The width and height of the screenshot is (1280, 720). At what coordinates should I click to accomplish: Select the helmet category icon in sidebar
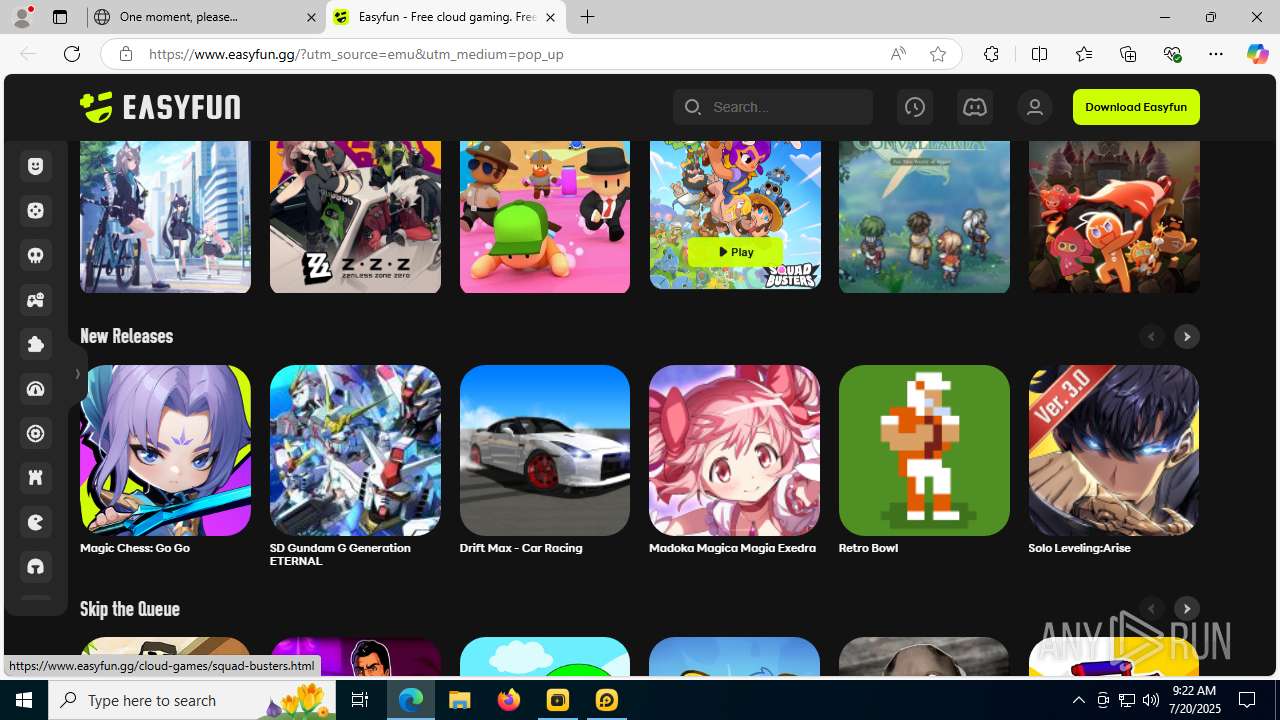[x=36, y=567]
